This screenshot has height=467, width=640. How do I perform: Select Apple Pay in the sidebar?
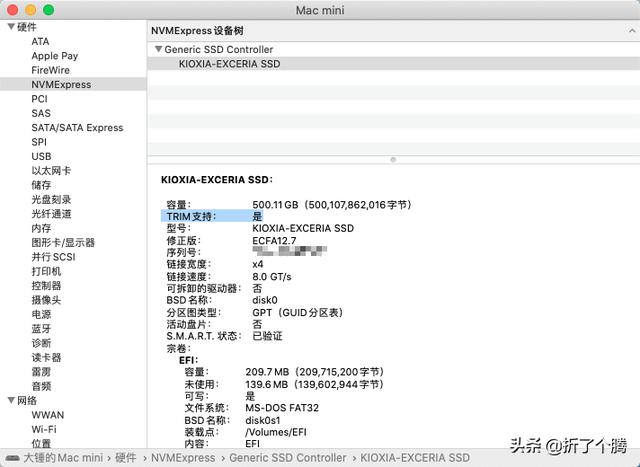[55, 56]
